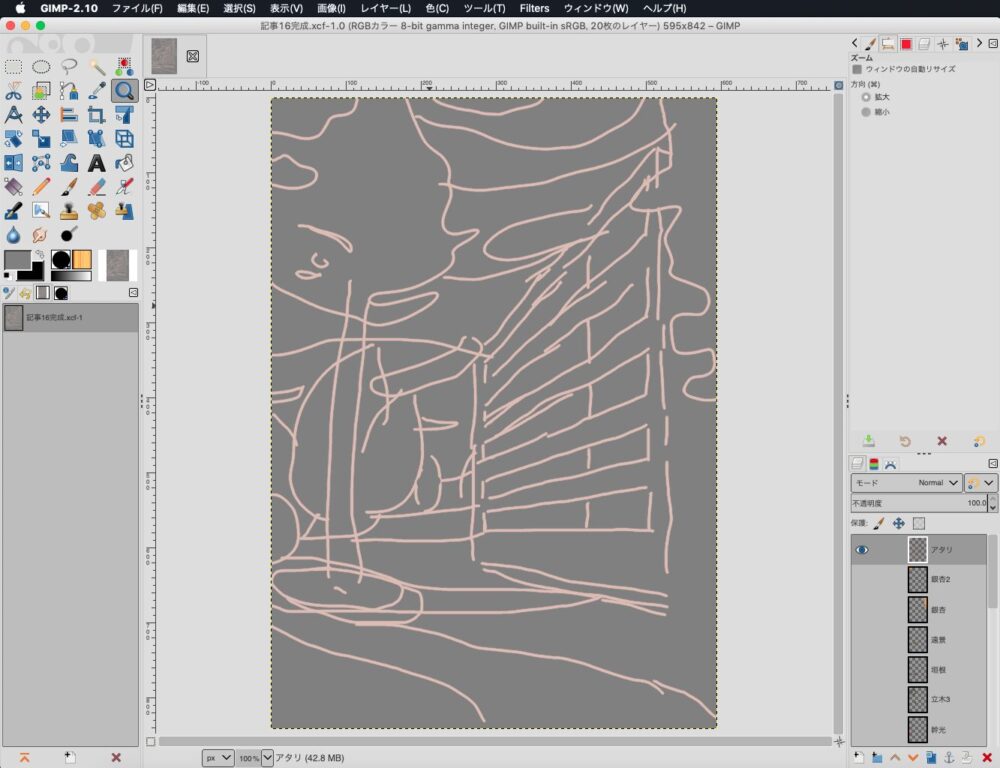Select the Pencil tool
Screen dimensions: 1000x768
41,186
